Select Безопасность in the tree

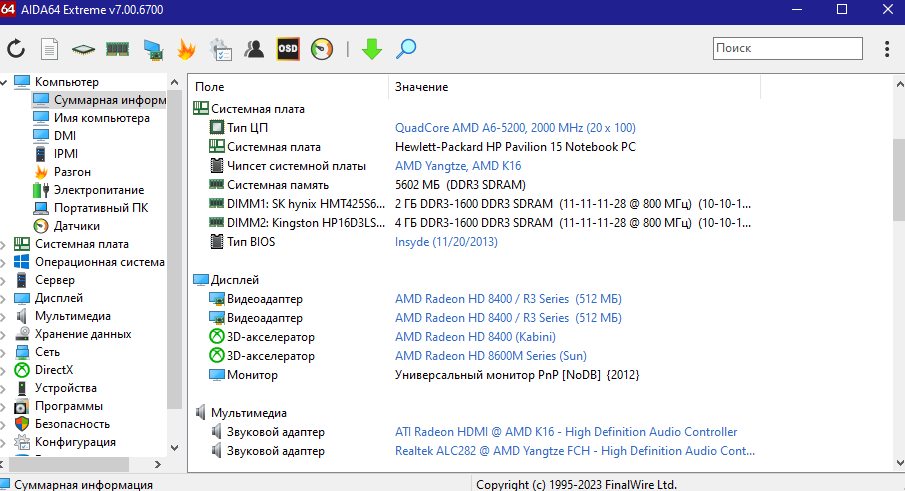[x=72, y=424]
